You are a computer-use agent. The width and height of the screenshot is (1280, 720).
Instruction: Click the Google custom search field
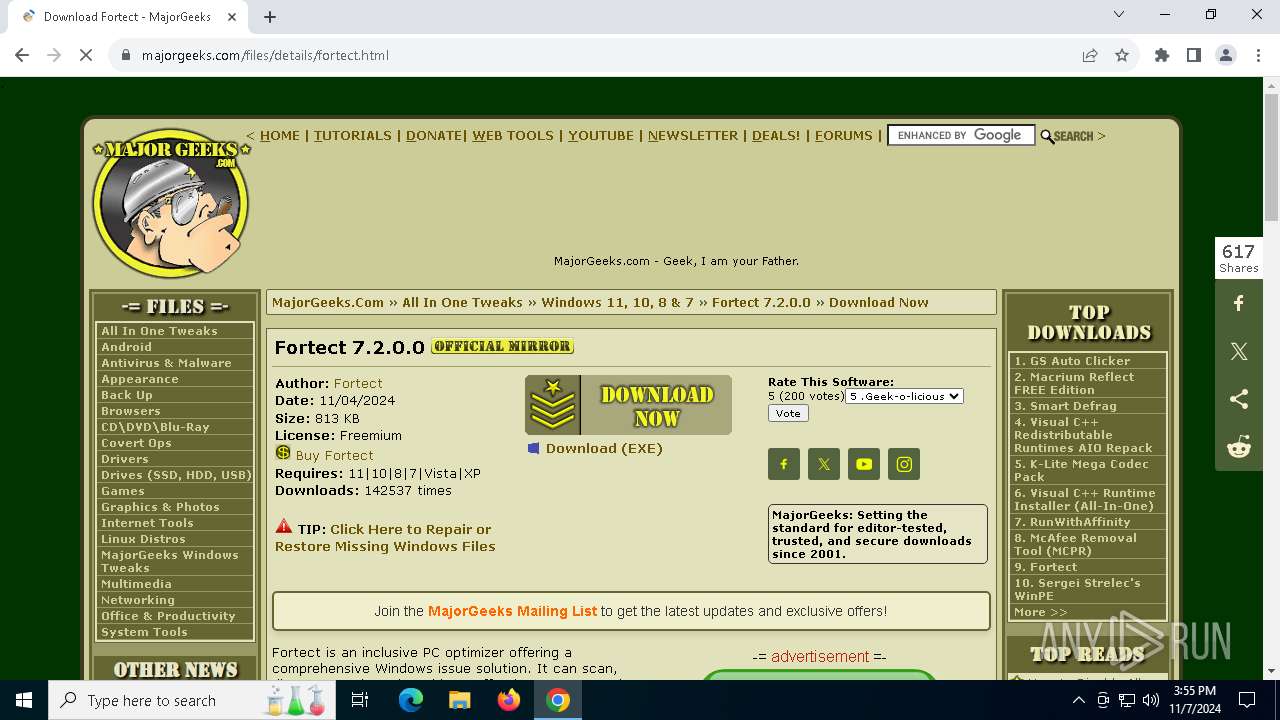point(961,135)
